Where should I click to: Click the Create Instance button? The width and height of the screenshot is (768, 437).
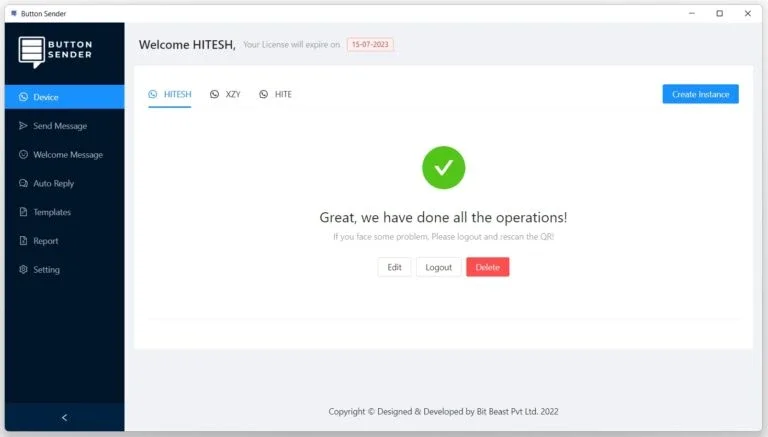click(x=700, y=94)
